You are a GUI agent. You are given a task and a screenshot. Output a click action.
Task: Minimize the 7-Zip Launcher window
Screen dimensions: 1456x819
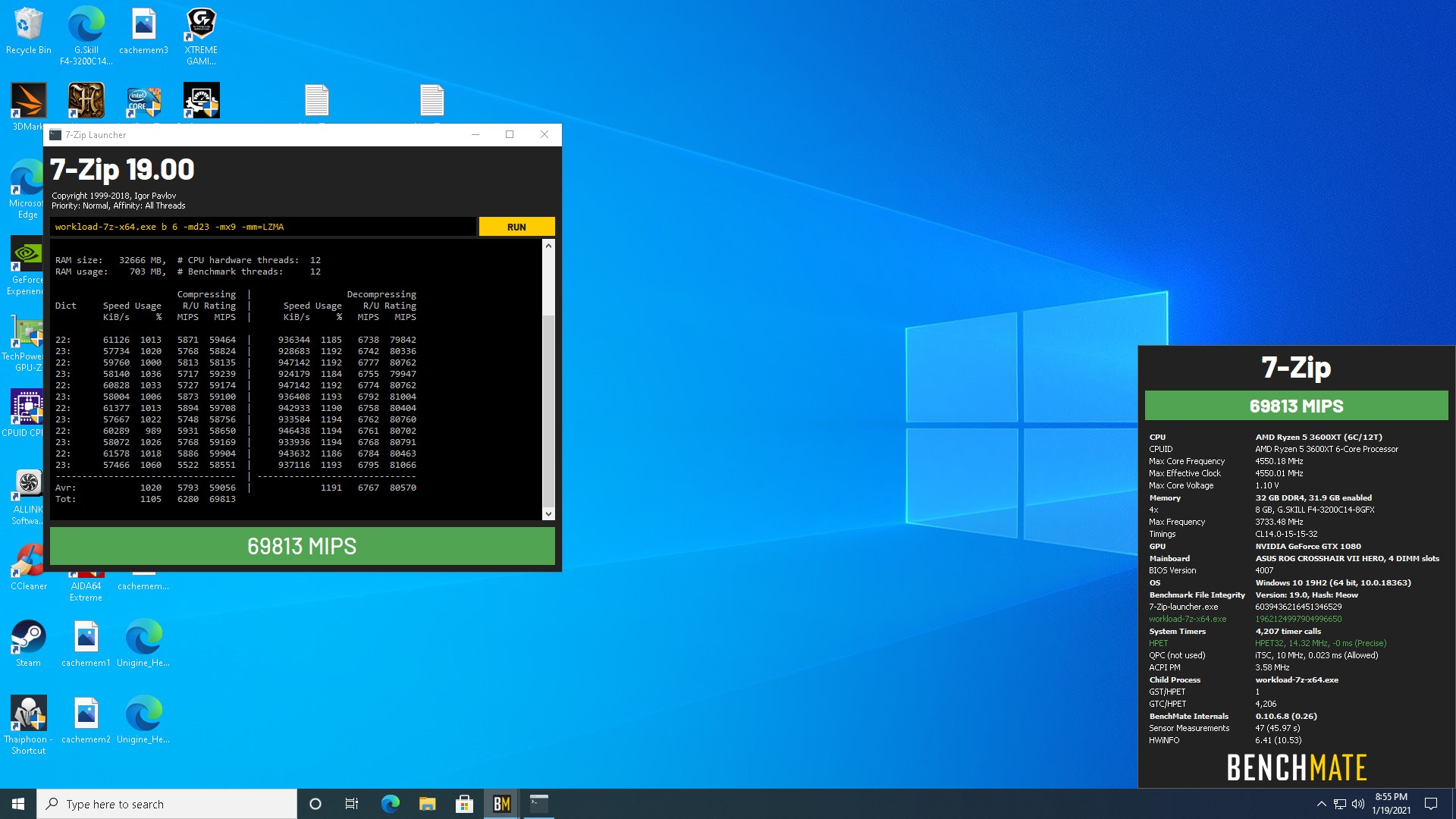click(x=475, y=135)
